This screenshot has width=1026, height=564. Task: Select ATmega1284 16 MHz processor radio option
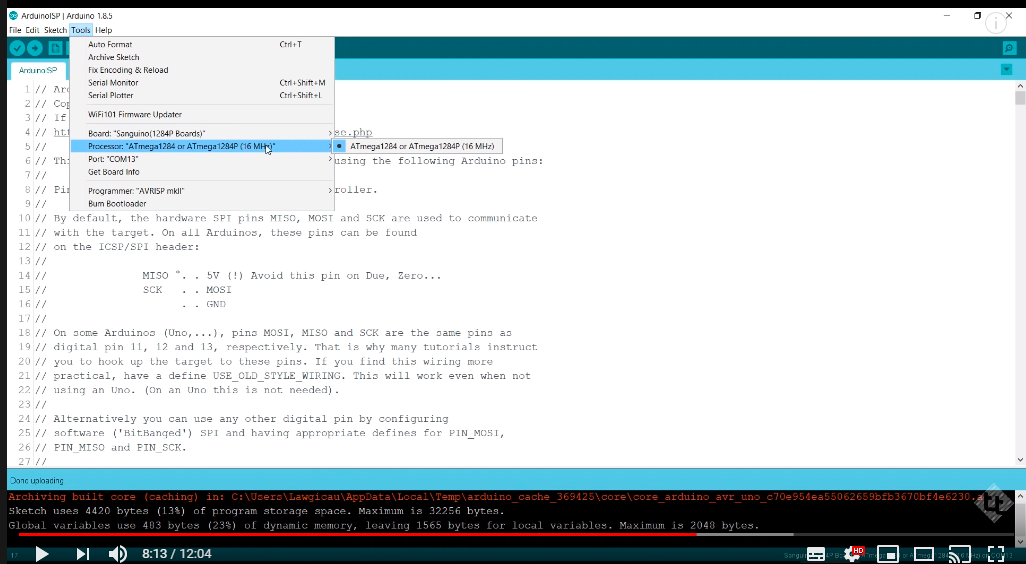click(x=417, y=146)
